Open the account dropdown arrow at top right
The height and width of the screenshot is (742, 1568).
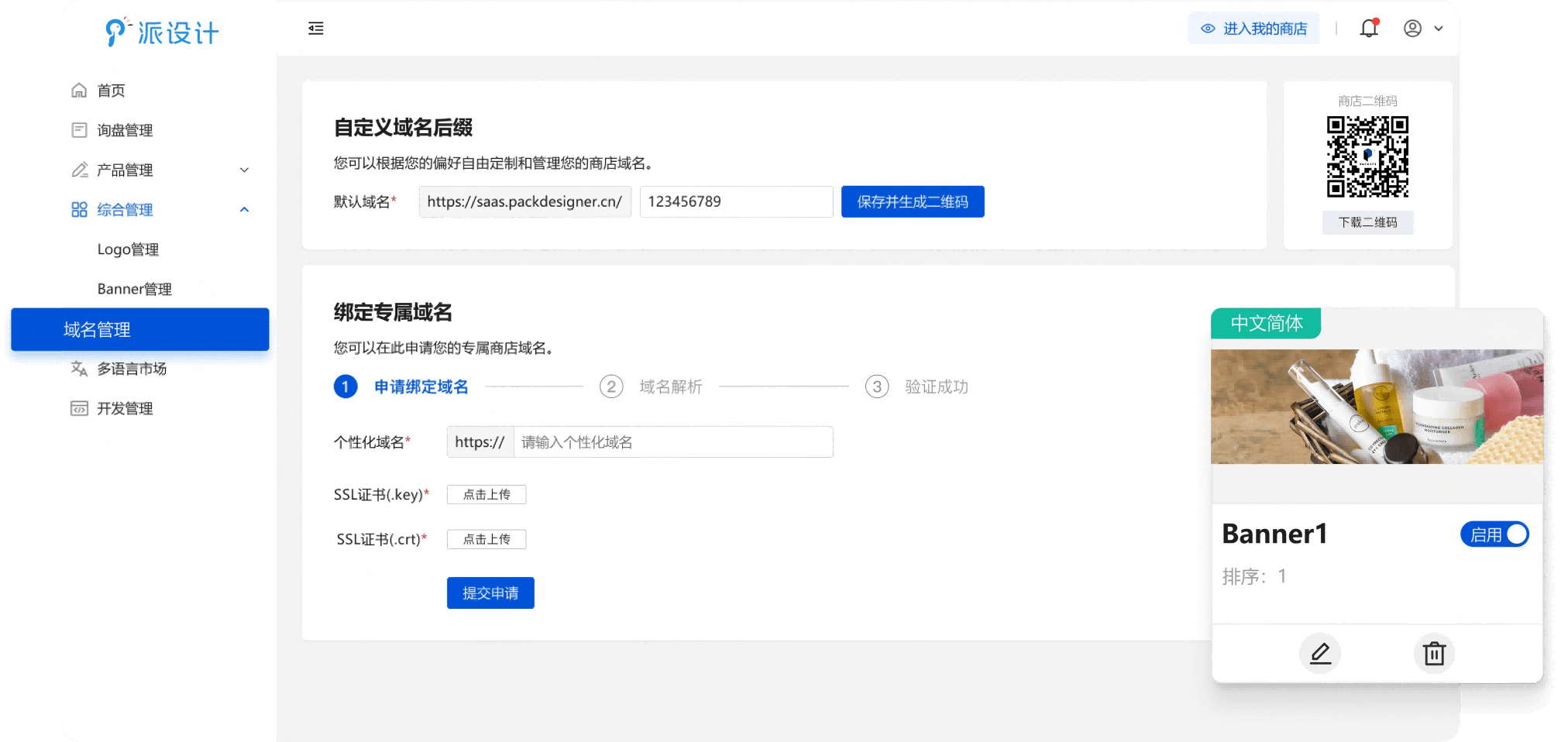(x=1439, y=29)
